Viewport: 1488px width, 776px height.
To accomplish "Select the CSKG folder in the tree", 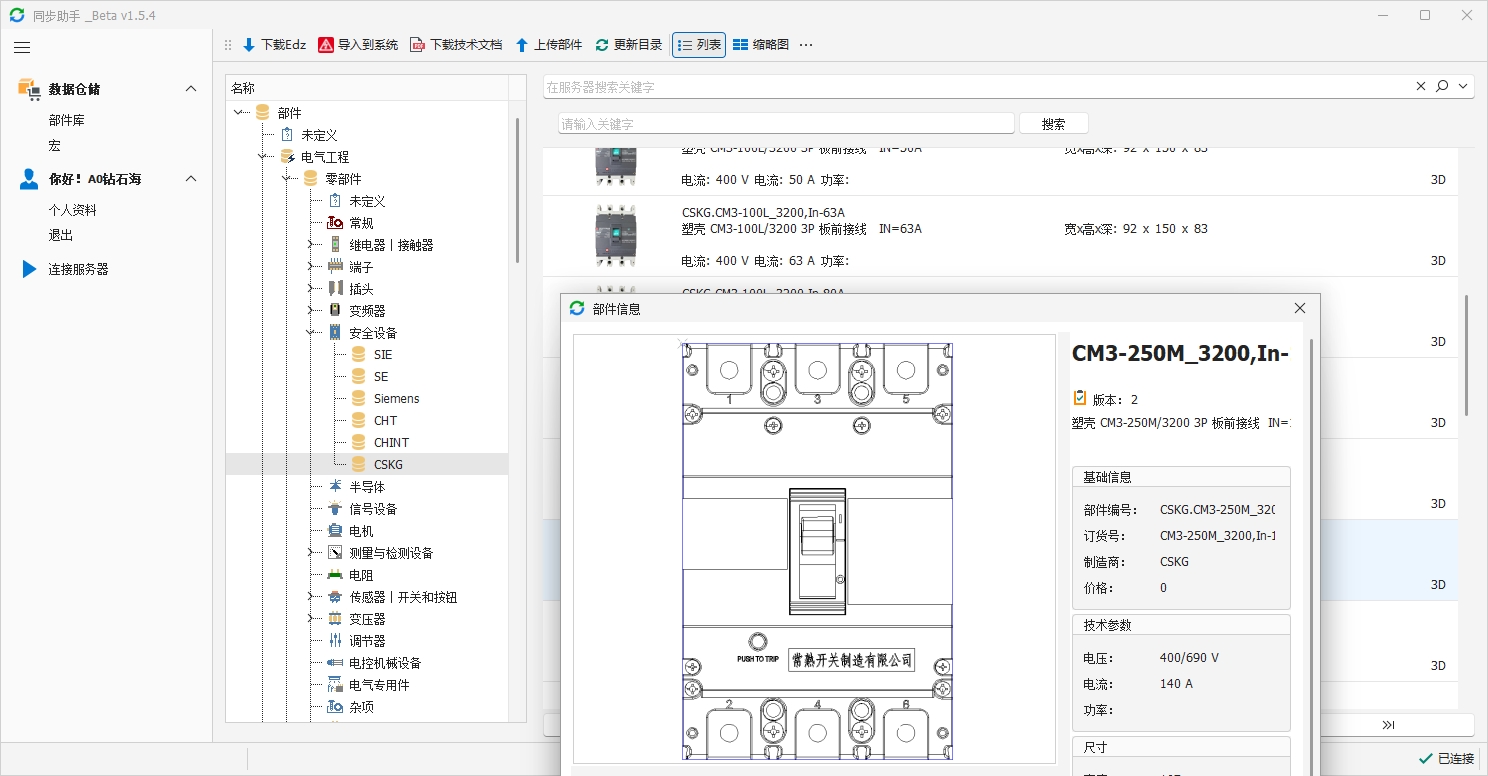I will tap(388, 465).
